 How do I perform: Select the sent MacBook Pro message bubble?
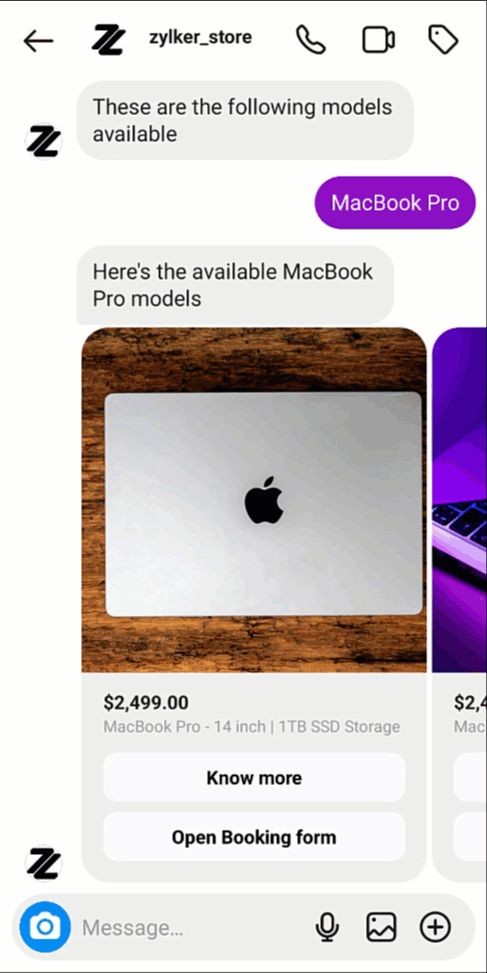[395, 203]
